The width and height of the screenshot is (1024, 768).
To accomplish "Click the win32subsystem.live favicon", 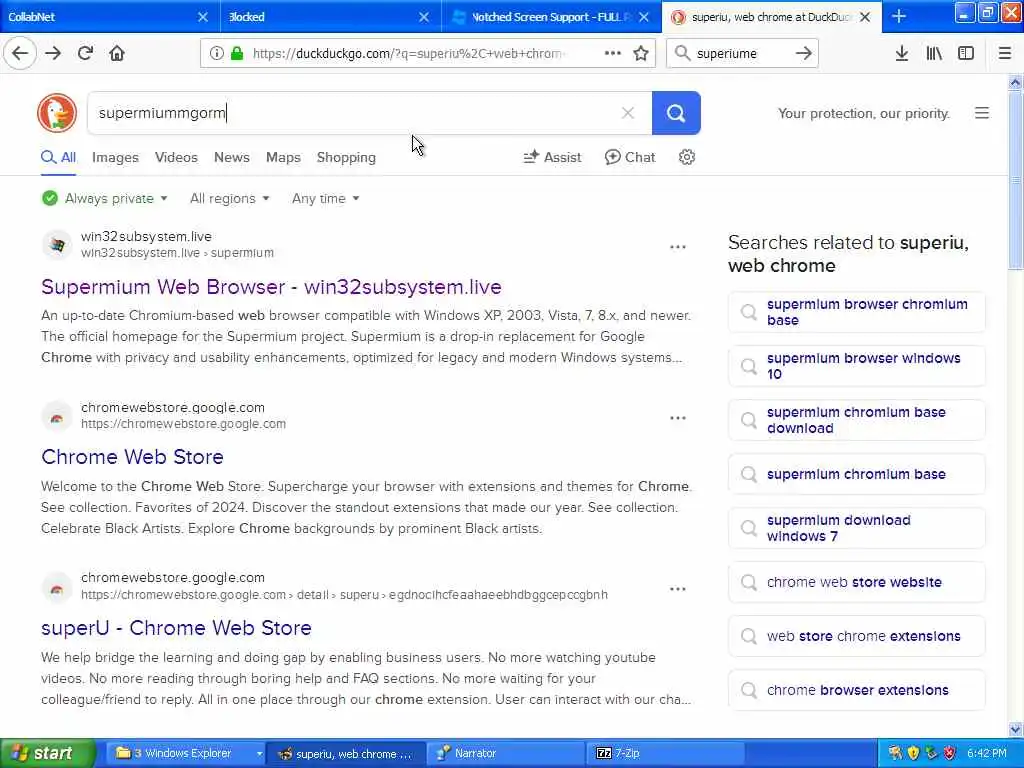I will click(57, 245).
